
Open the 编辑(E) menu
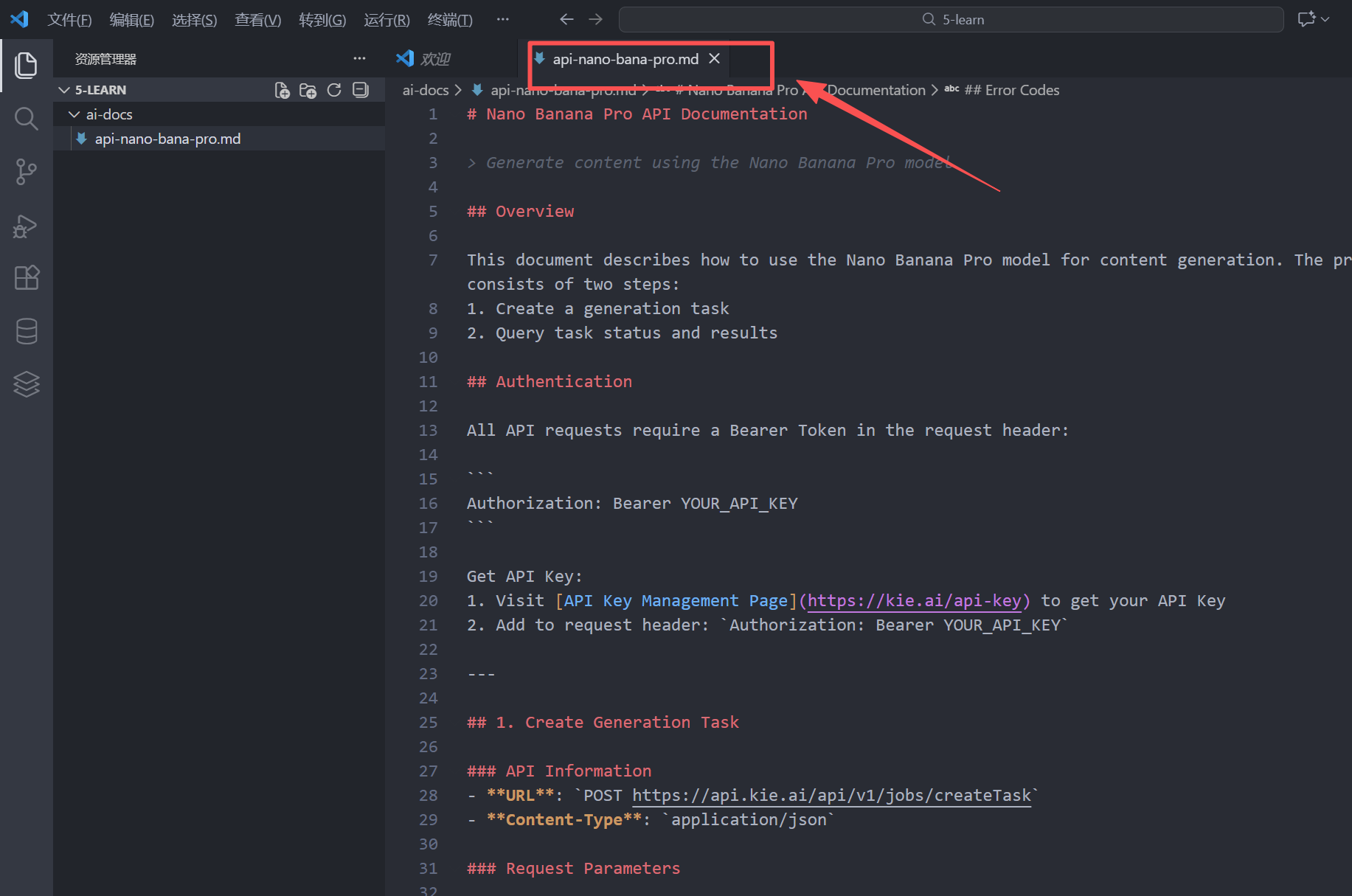coord(132,20)
